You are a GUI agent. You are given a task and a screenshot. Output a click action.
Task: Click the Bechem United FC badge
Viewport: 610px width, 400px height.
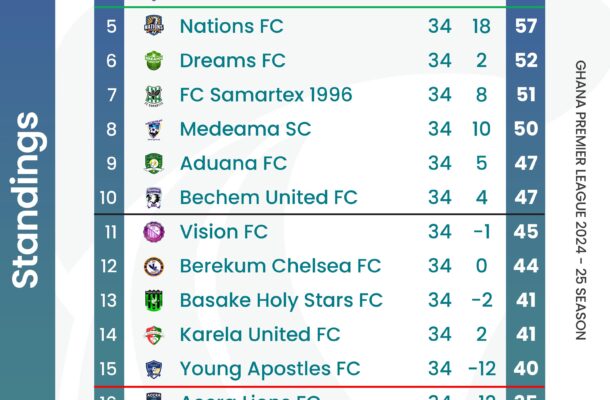click(x=154, y=198)
